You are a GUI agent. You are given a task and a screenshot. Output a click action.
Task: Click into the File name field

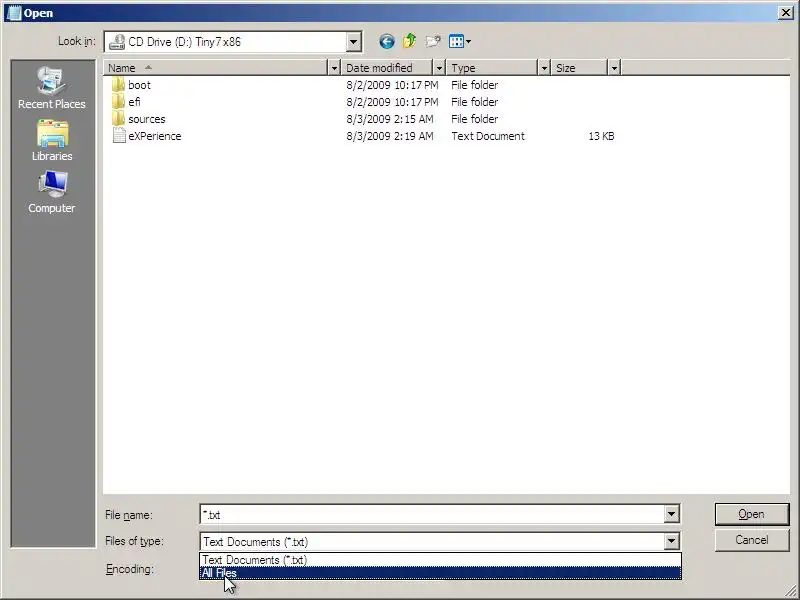tap(433, 514)
